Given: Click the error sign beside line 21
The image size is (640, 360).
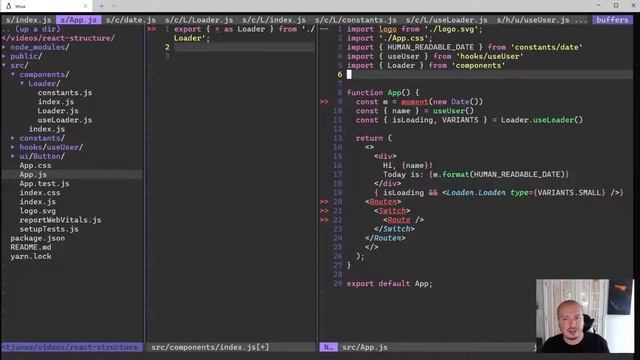Looking at the screenshot, I should [x=324, y=211].
